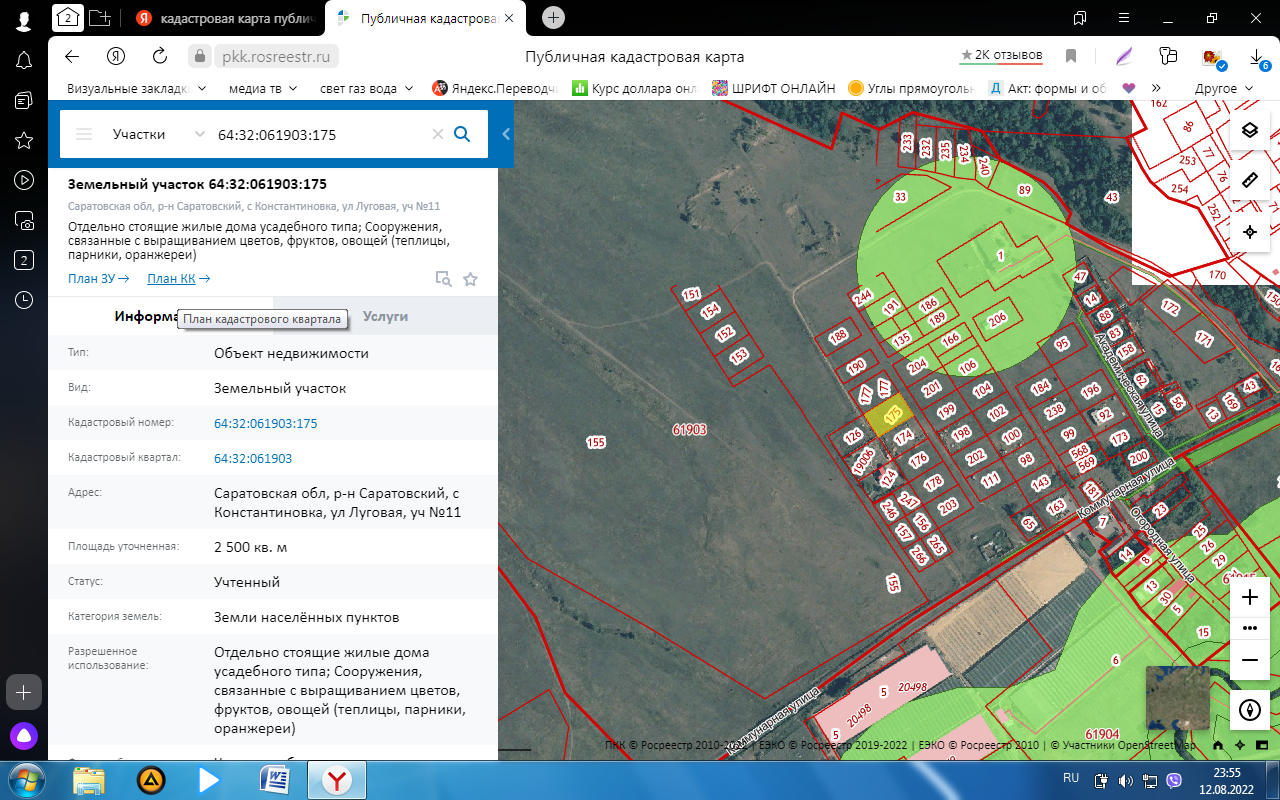
Task: Reset map orientation with the compass button
Action: (1249, 711)
